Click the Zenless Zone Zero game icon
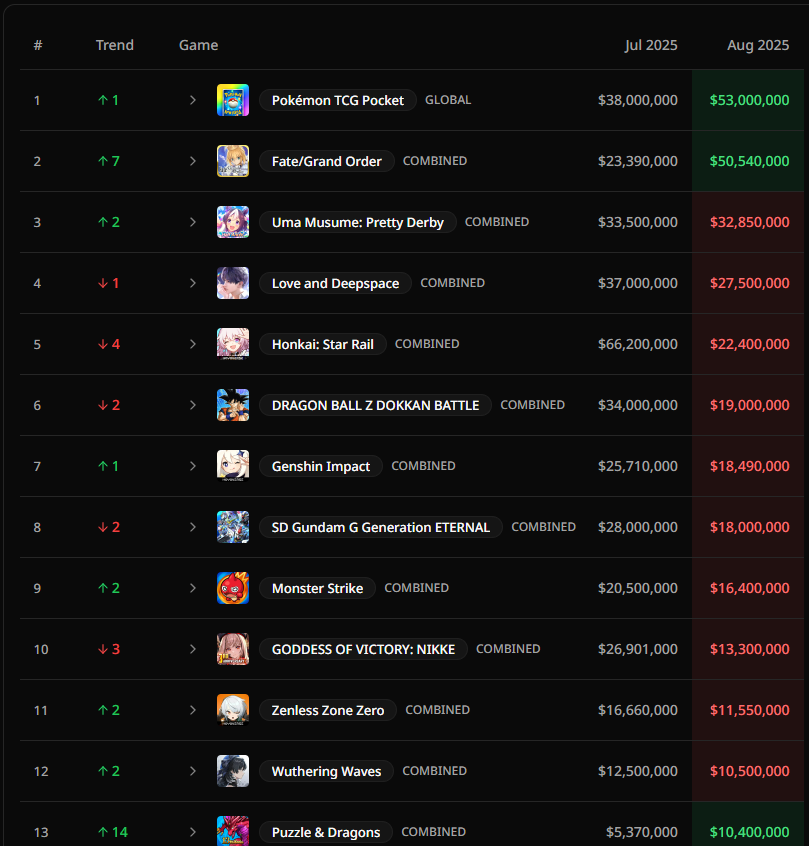The height and width of the screenshot is (846, 809). 233,709
